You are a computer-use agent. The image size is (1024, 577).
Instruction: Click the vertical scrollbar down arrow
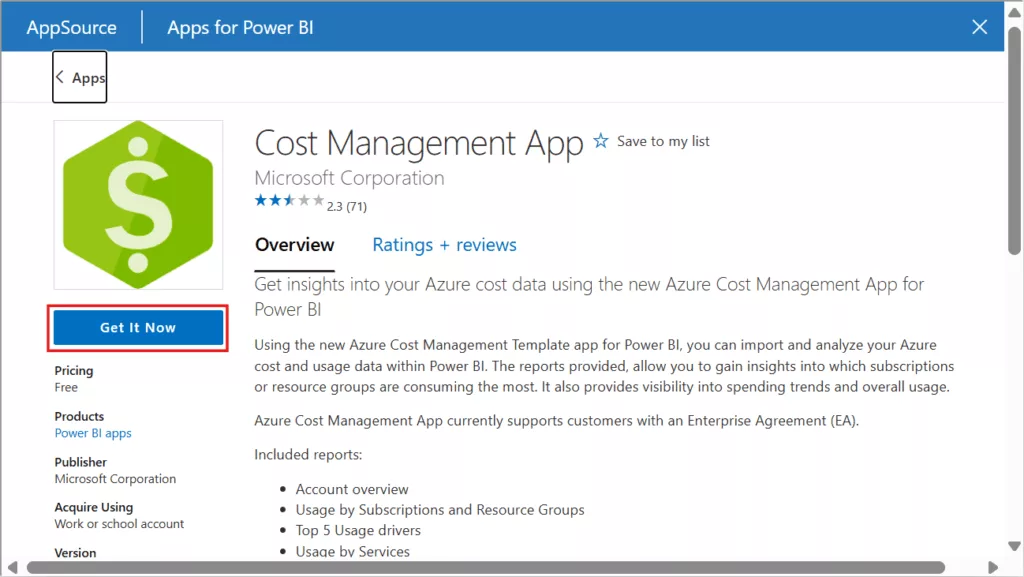coord(1014,546)
